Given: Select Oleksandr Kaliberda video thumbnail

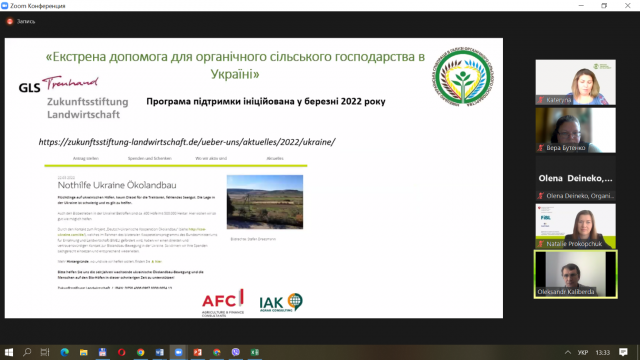Looking at the screenshot, I should click(576, 274).
